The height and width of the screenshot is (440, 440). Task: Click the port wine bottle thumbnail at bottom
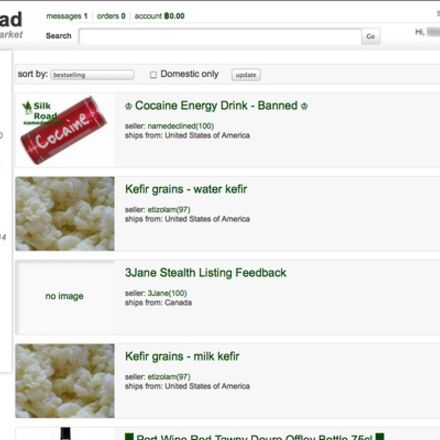coord(65,434)
